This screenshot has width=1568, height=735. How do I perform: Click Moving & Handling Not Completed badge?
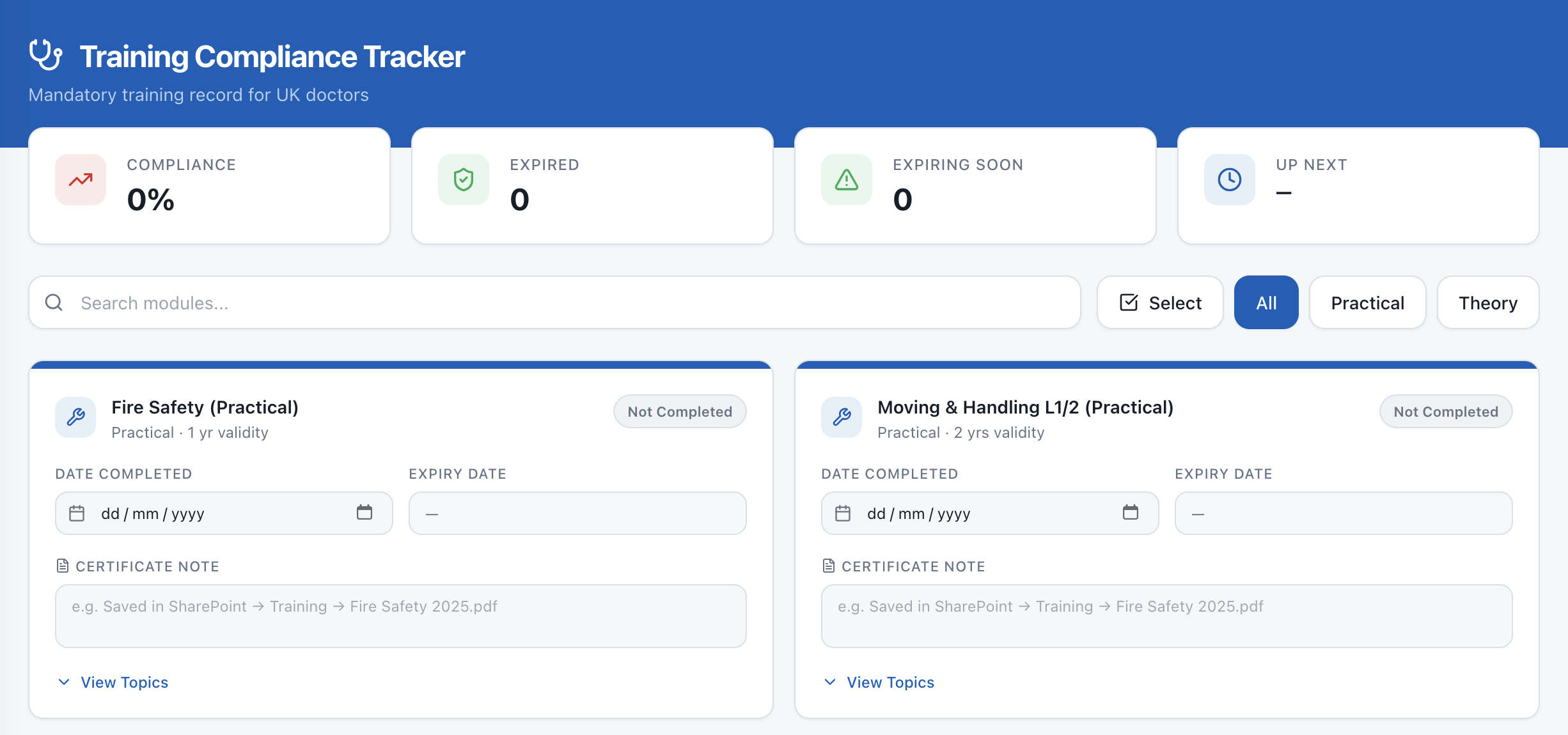(x=1446, y=412)
